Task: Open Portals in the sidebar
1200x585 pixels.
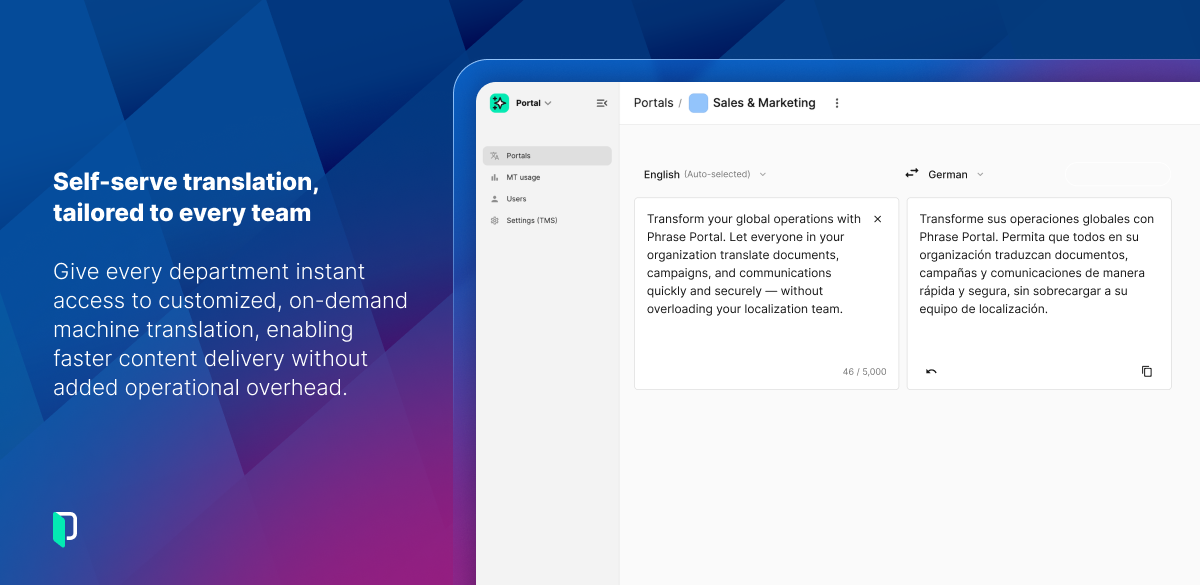Action: 547,156
